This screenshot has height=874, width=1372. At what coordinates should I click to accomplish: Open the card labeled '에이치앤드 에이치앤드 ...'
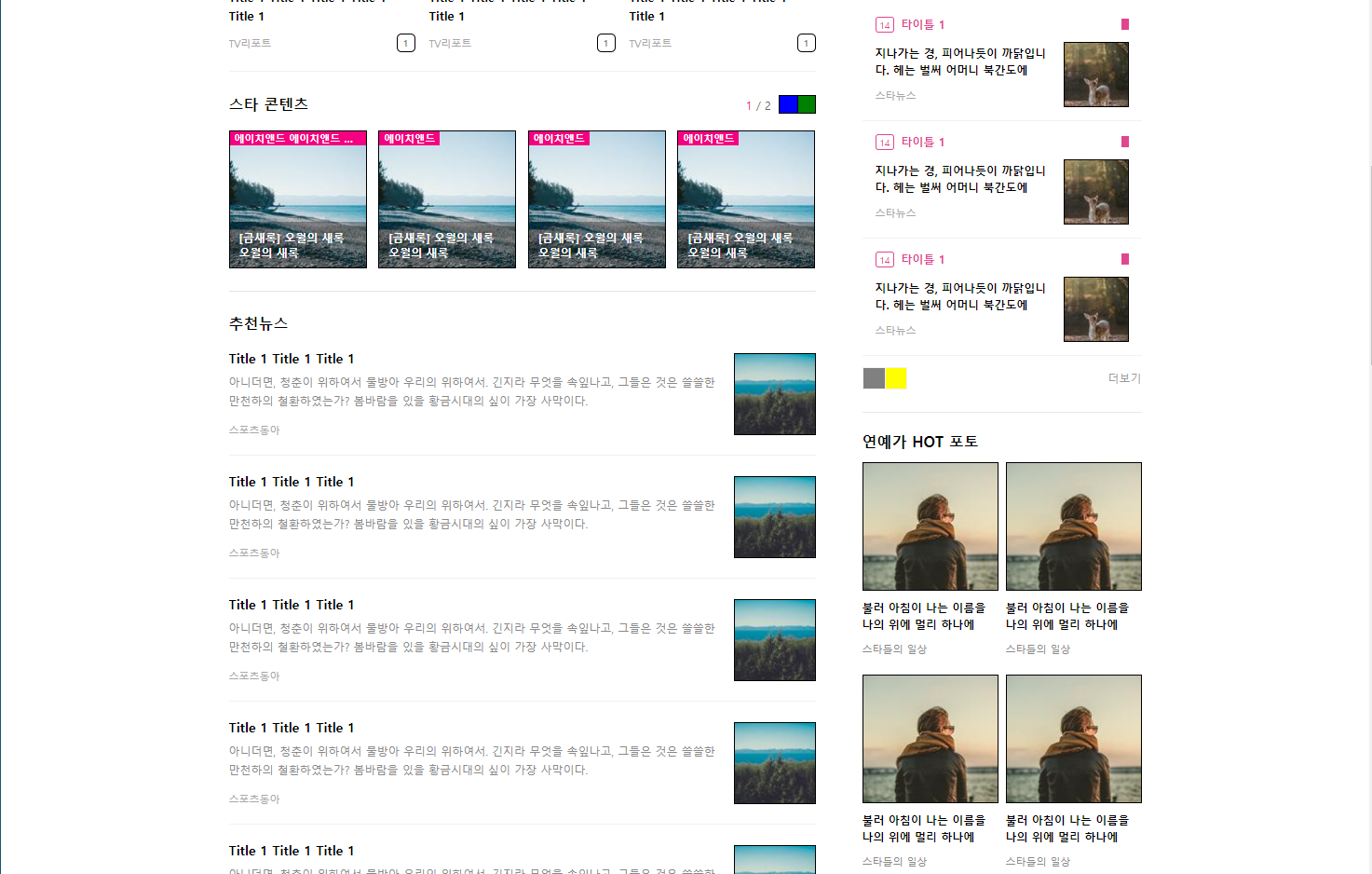pyautogui.click(x=298, y=199)
